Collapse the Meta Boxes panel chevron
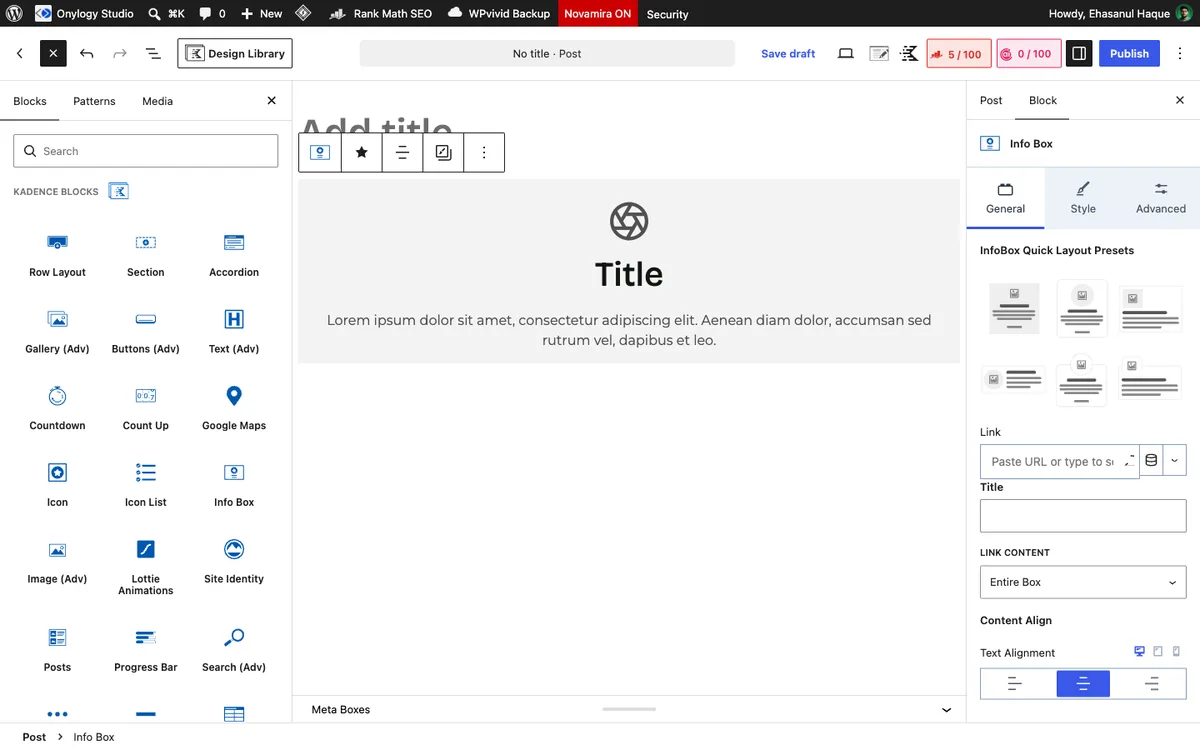Viewport: 1200px width, 750px height. (946, 710)
